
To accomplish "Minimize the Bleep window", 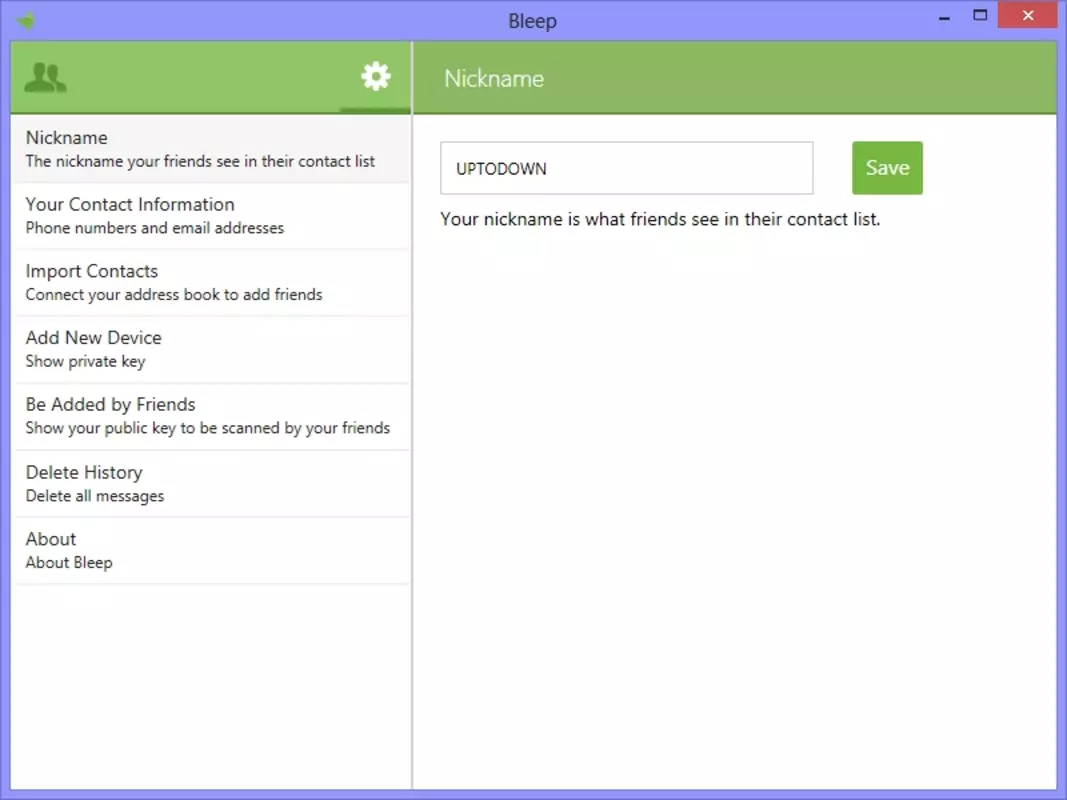I will point(944,18).
